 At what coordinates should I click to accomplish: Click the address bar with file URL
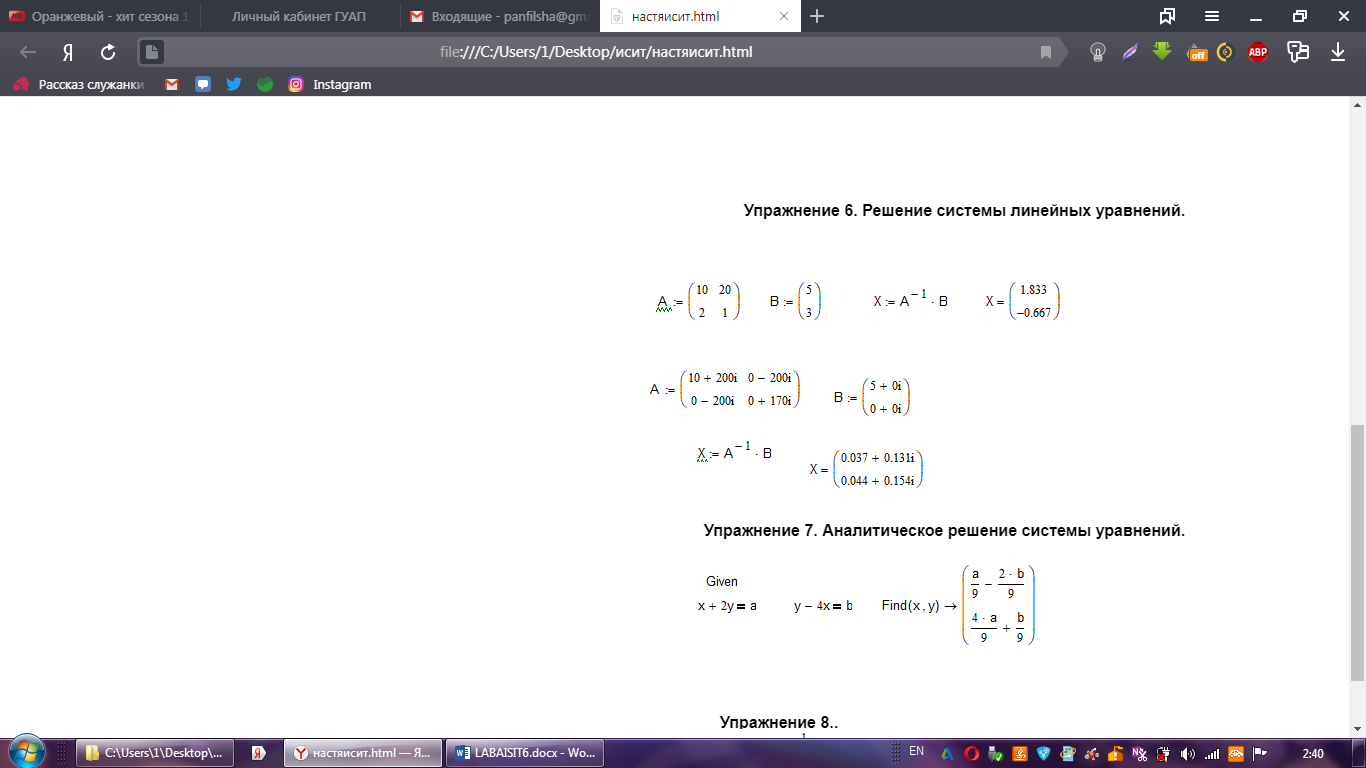[x=596, y=52]
